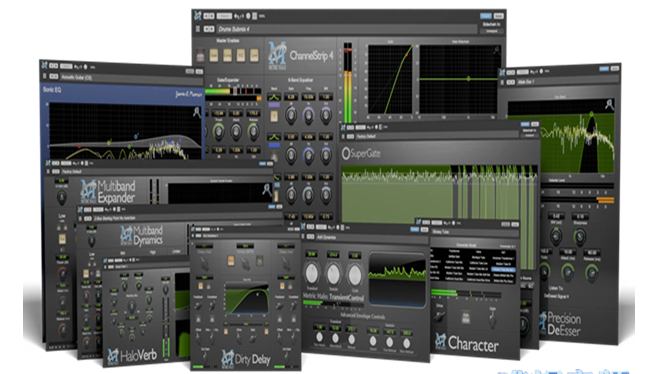Image resolution: width=657 pixels, height=374 pixels.
Task: Click first EQ band gain knob
Action: (x=291, y=115)
